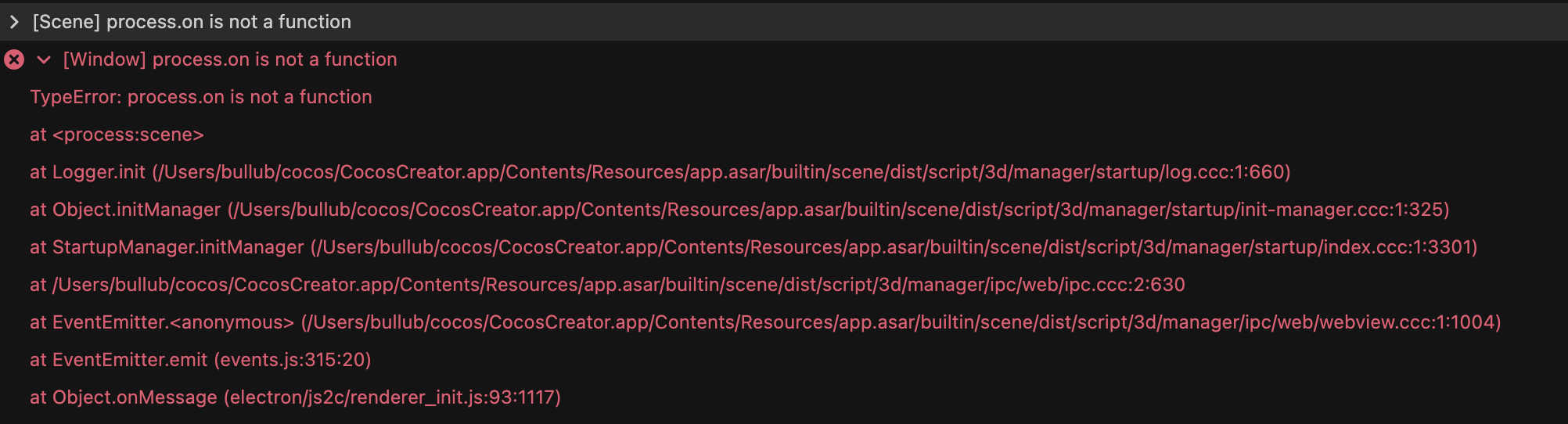
Task: Select the [Window] process.on error title
Action: [230, 59]
